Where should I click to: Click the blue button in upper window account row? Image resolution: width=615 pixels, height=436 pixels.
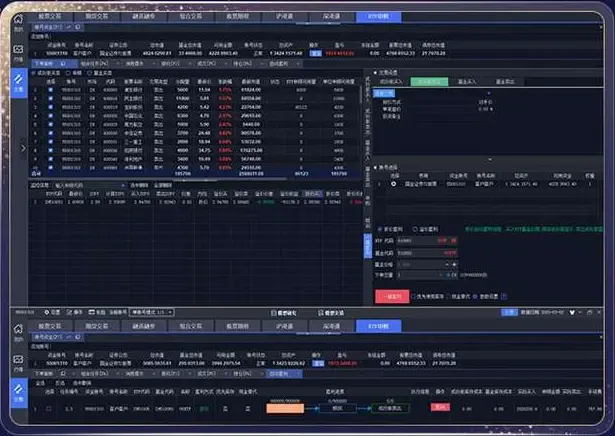pos(316,53)
